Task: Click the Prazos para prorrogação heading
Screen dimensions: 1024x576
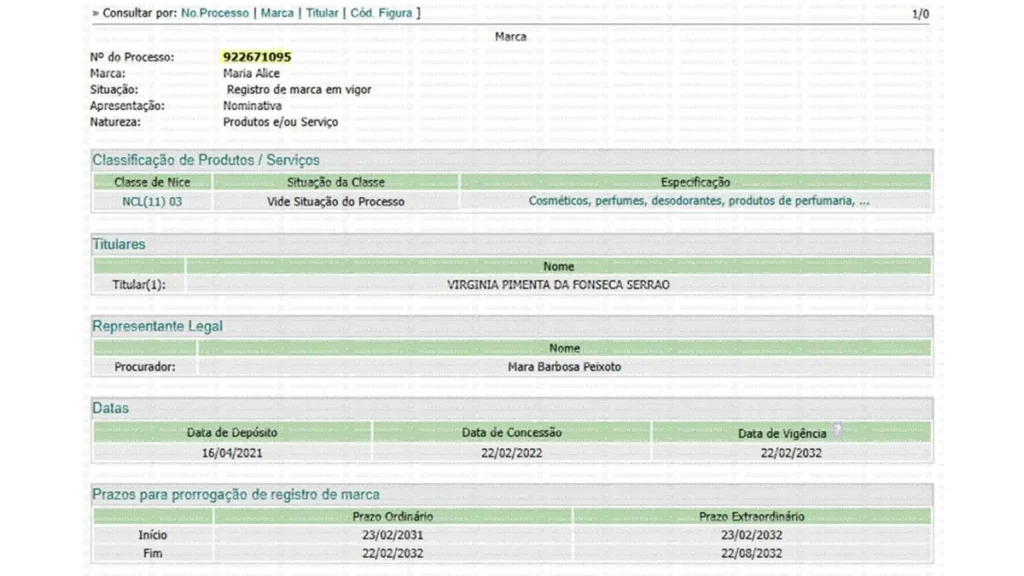Action: [236, 494]
